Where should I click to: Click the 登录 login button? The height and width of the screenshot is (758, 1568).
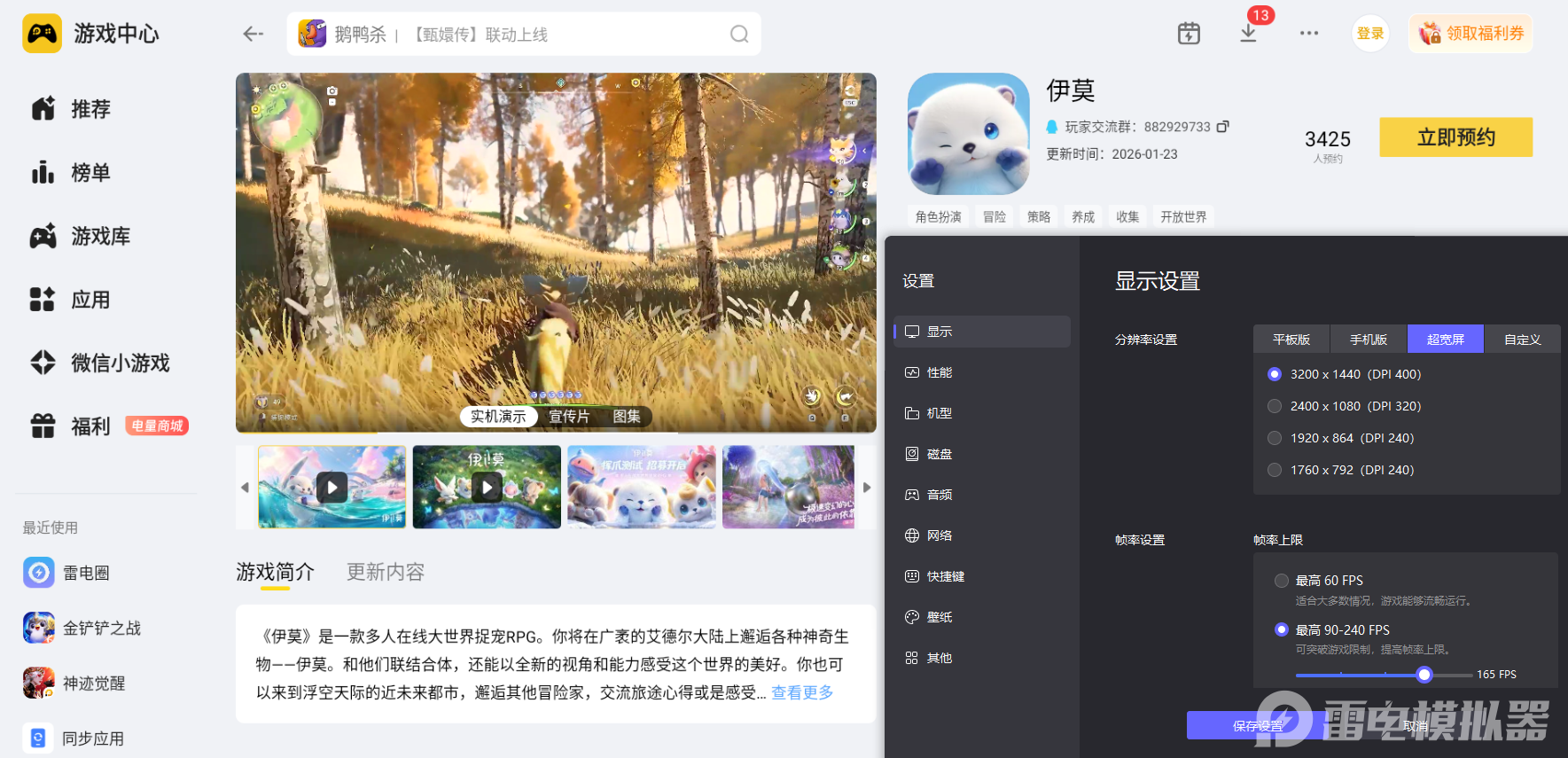(1370, 34)
